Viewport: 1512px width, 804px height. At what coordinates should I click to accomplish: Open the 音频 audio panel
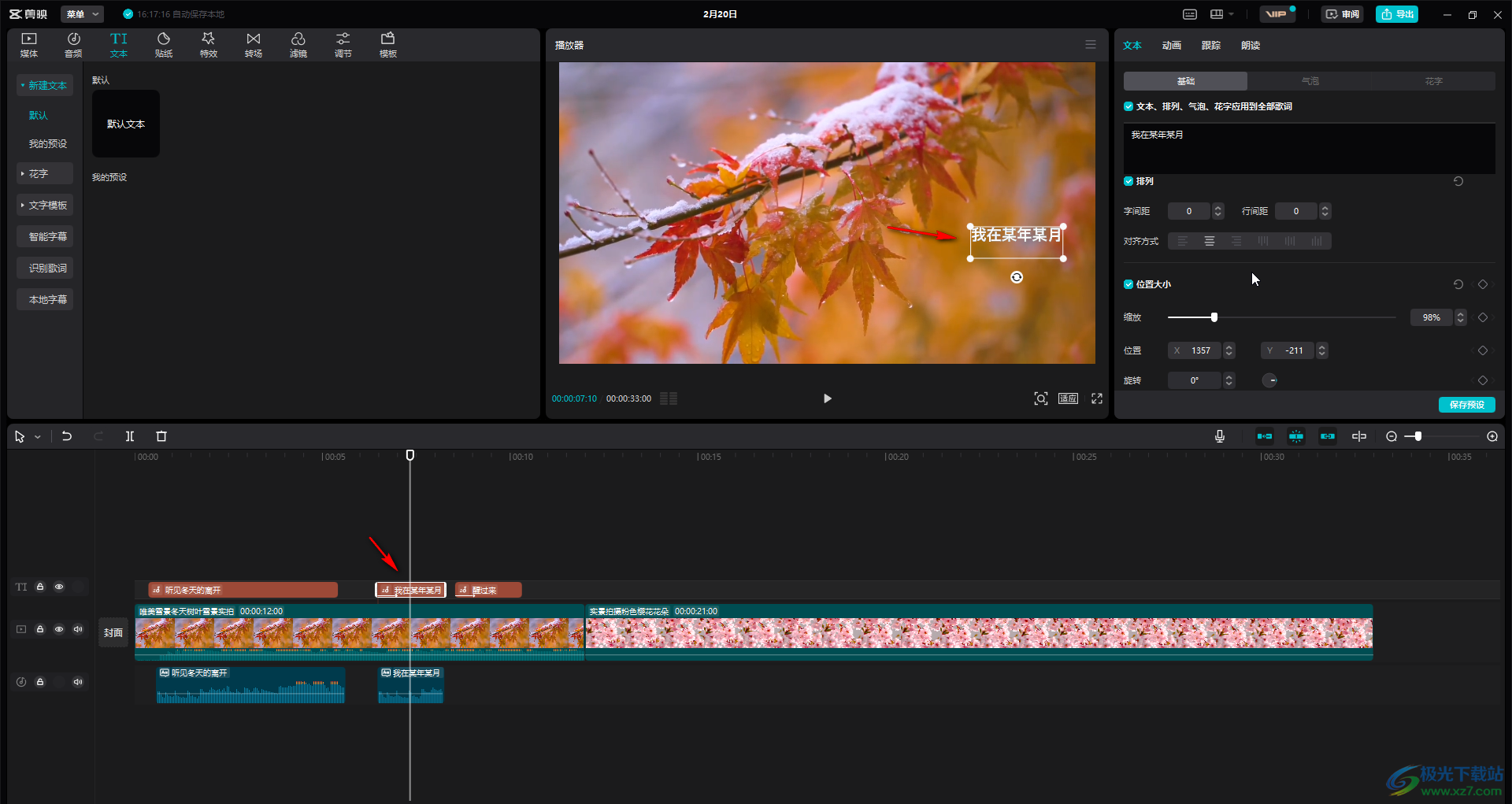pos(74,45)
